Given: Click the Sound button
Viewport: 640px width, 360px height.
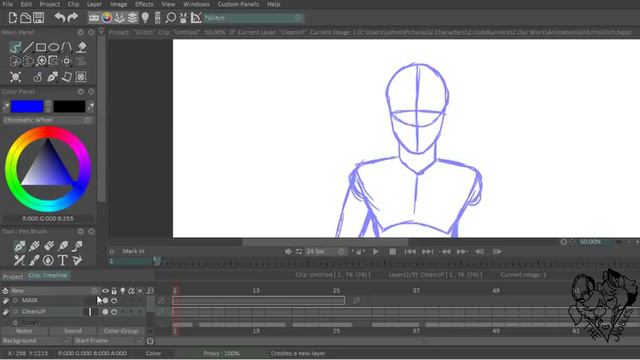Looking at the screenshot, I should coord(73,331).
